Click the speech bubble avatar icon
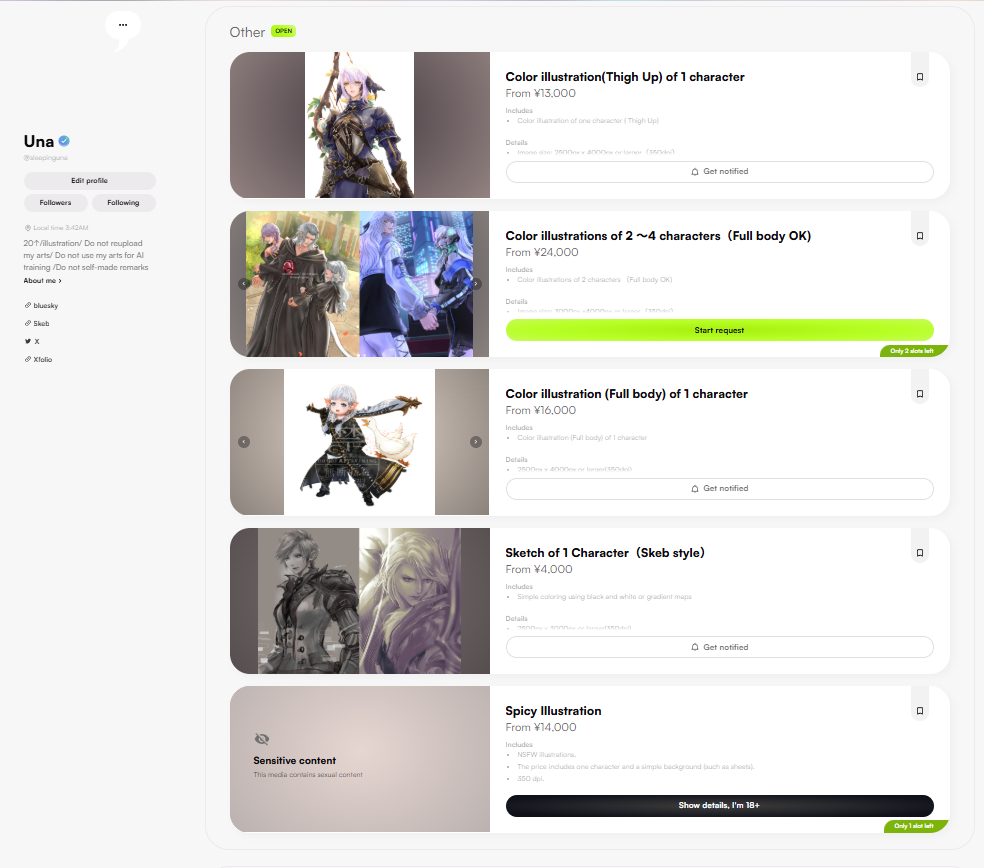Image resolution: width=984 pixels, height=868 pixels. 123,28
